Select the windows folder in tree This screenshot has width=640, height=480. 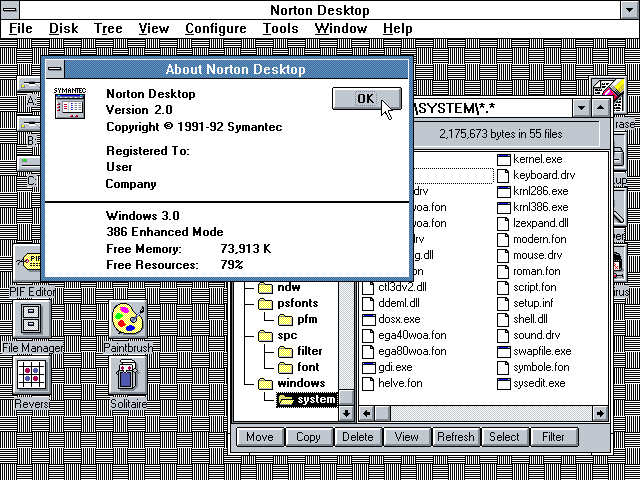click(292, 383)
